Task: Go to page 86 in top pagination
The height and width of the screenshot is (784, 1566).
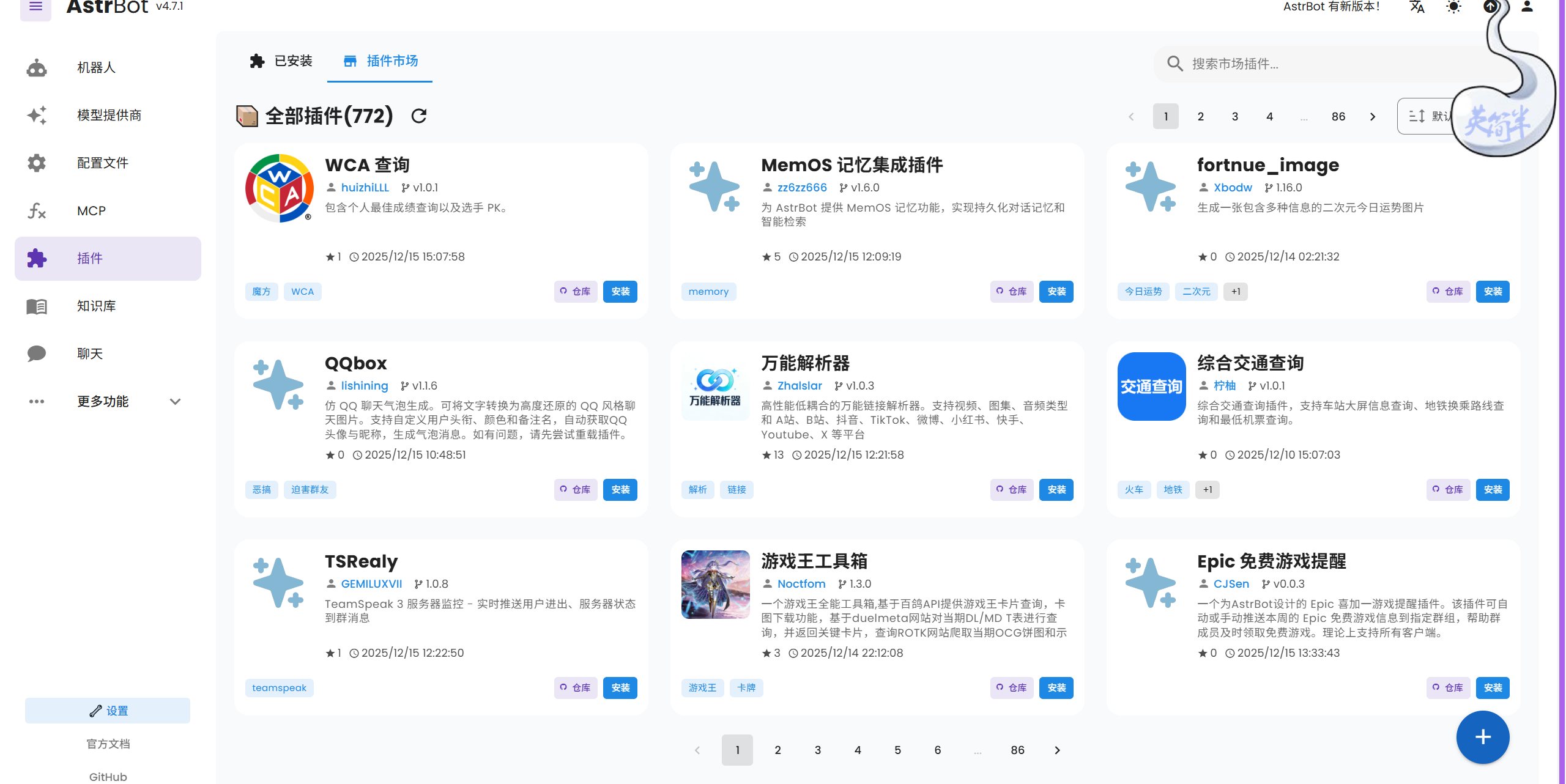Action: (1338, 116)
